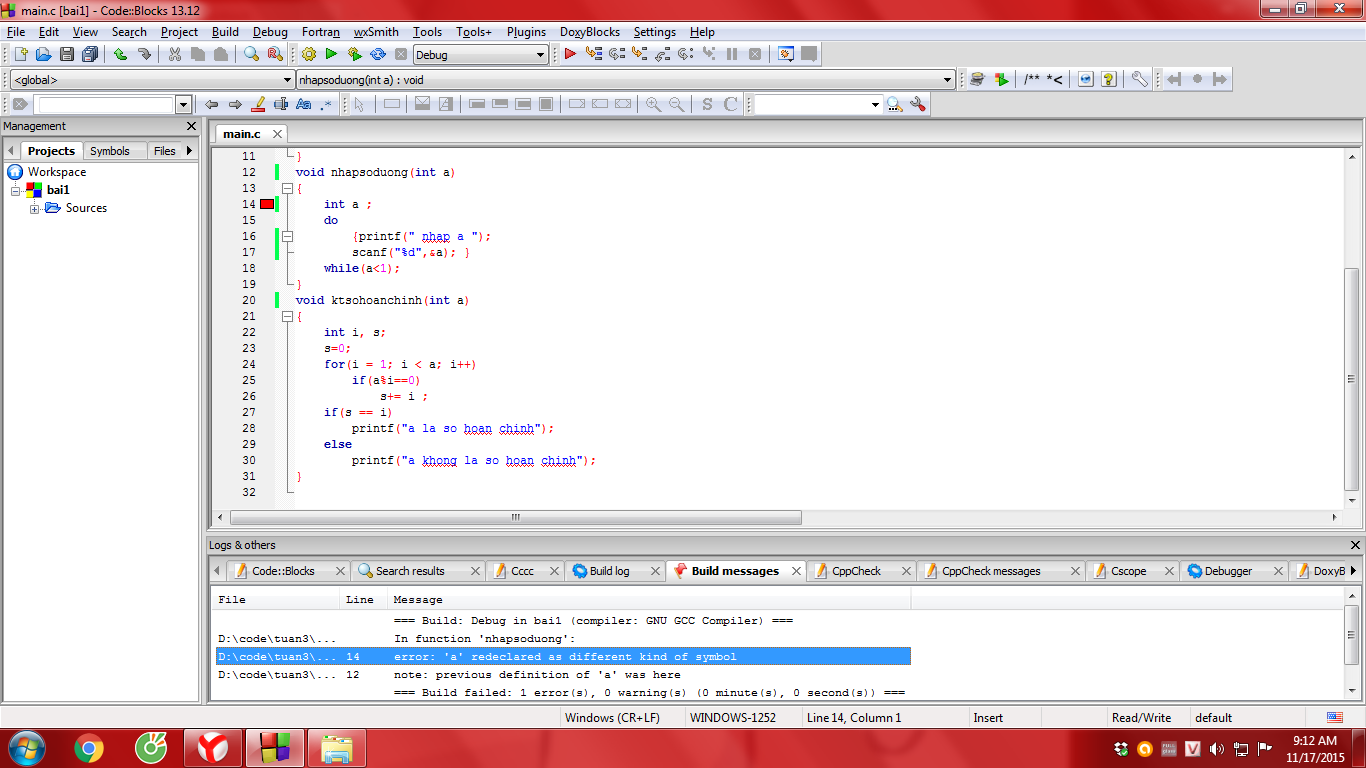Screen dimensions: 1366x768
Task: Click the editor's horizontal scrollbar thumb
Action: coord(515,517)
